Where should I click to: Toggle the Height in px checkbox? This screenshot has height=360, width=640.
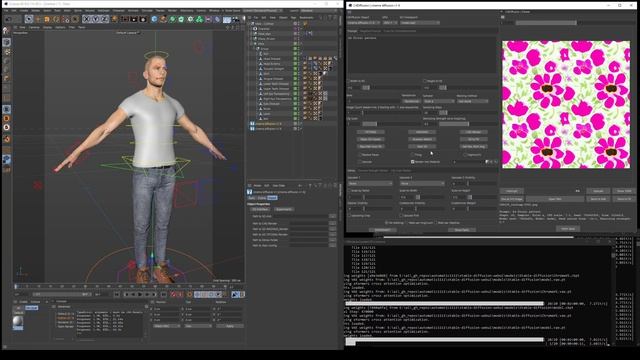tap(425, 81)
